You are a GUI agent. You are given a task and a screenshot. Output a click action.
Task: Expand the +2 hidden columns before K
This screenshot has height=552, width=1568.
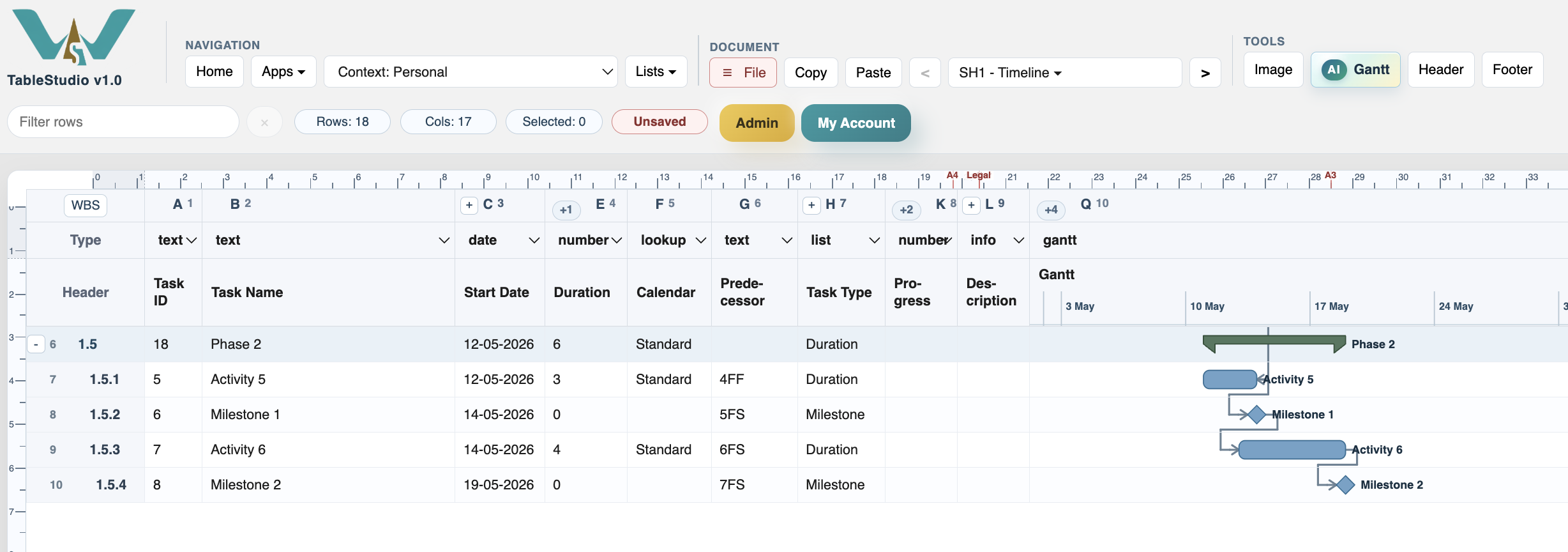(907, 210)
